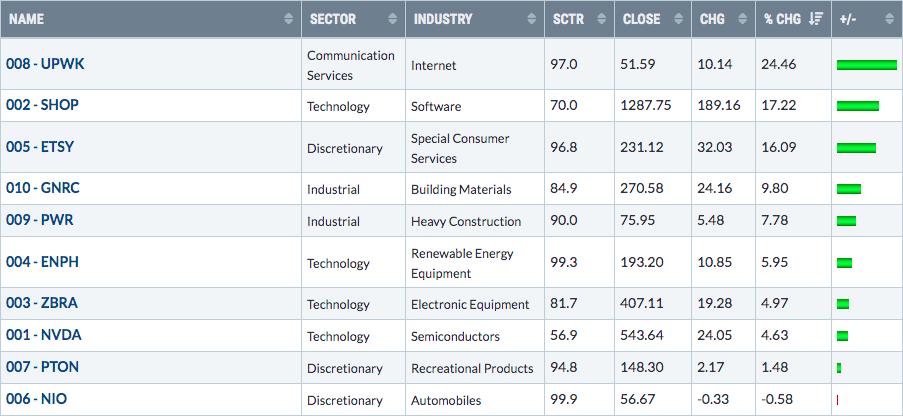Open the 006 - NIO symbol link
The height and width of the screenshot is (416, 903).
click(x=36, y=400)
